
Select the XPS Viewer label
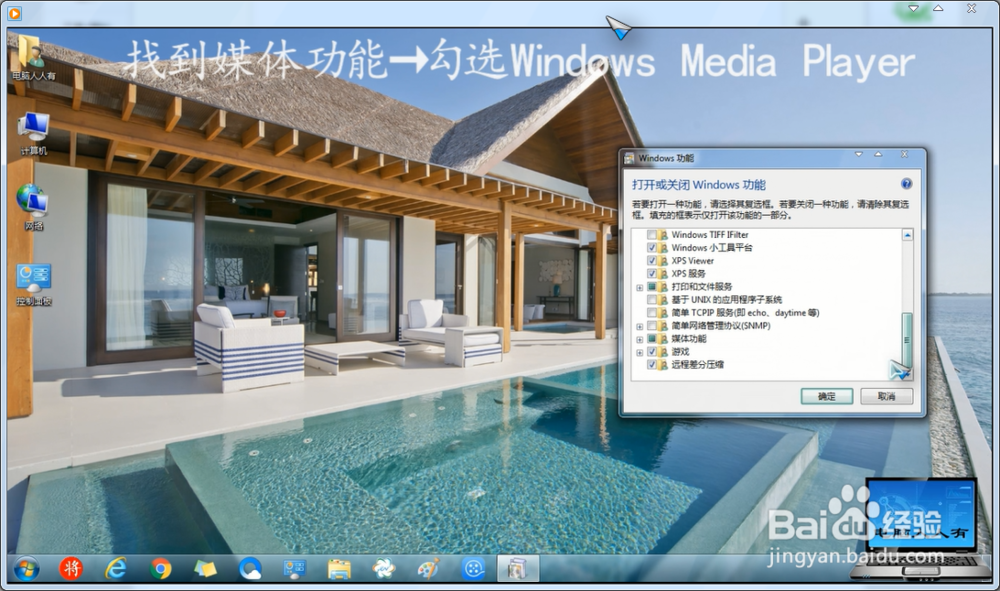693,261
